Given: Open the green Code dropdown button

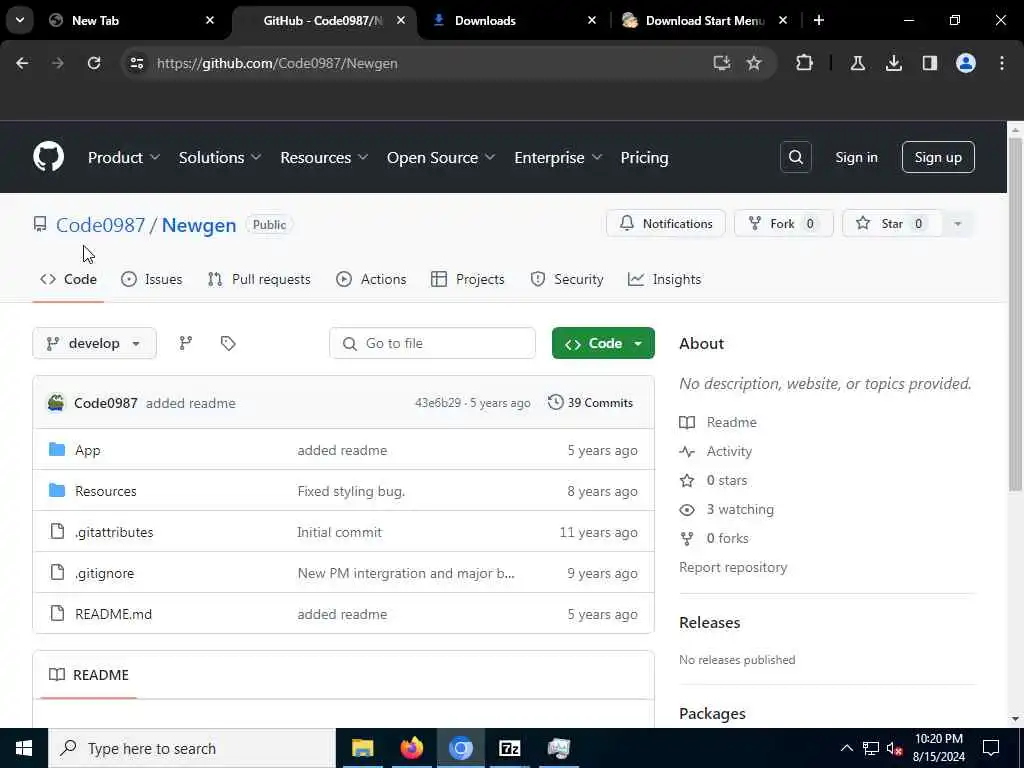Looking at the screenshot, I should pyautogui.click(x=603, y=343).
